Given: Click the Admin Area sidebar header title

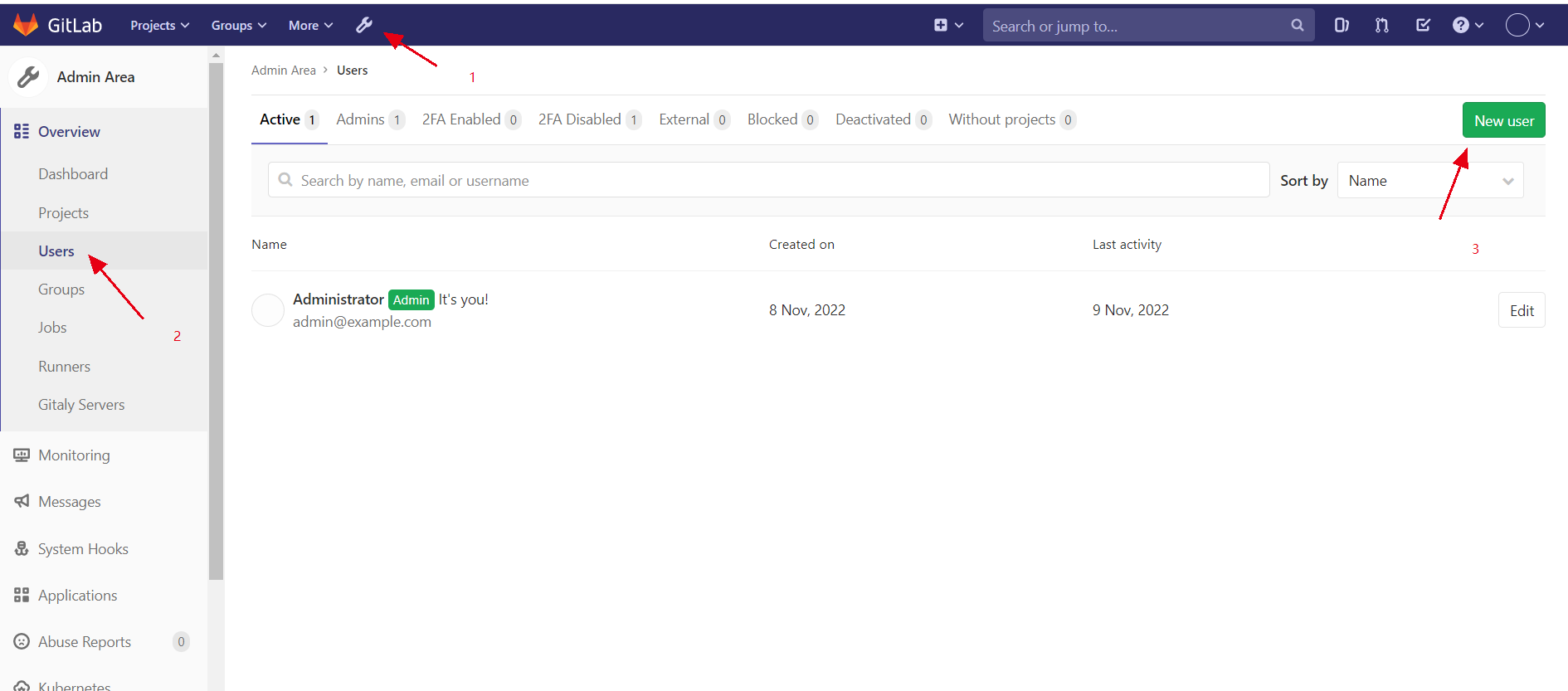Looking at the screenshot, I should point(96,77).
